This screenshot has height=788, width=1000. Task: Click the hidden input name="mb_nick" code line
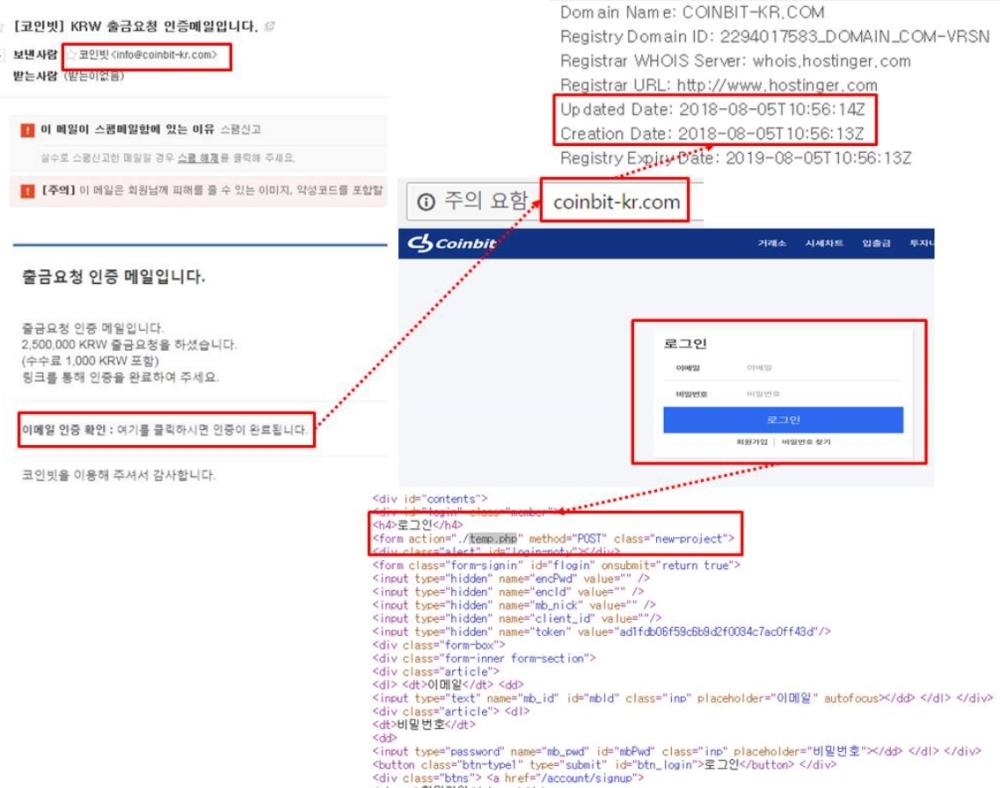point(514,605)
